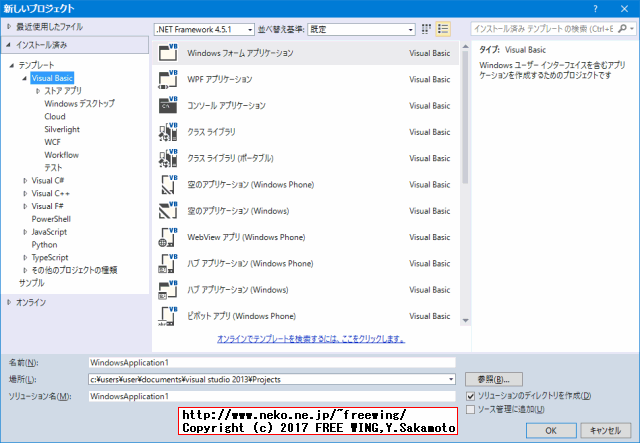Select the console application template icon

point(168,105)
